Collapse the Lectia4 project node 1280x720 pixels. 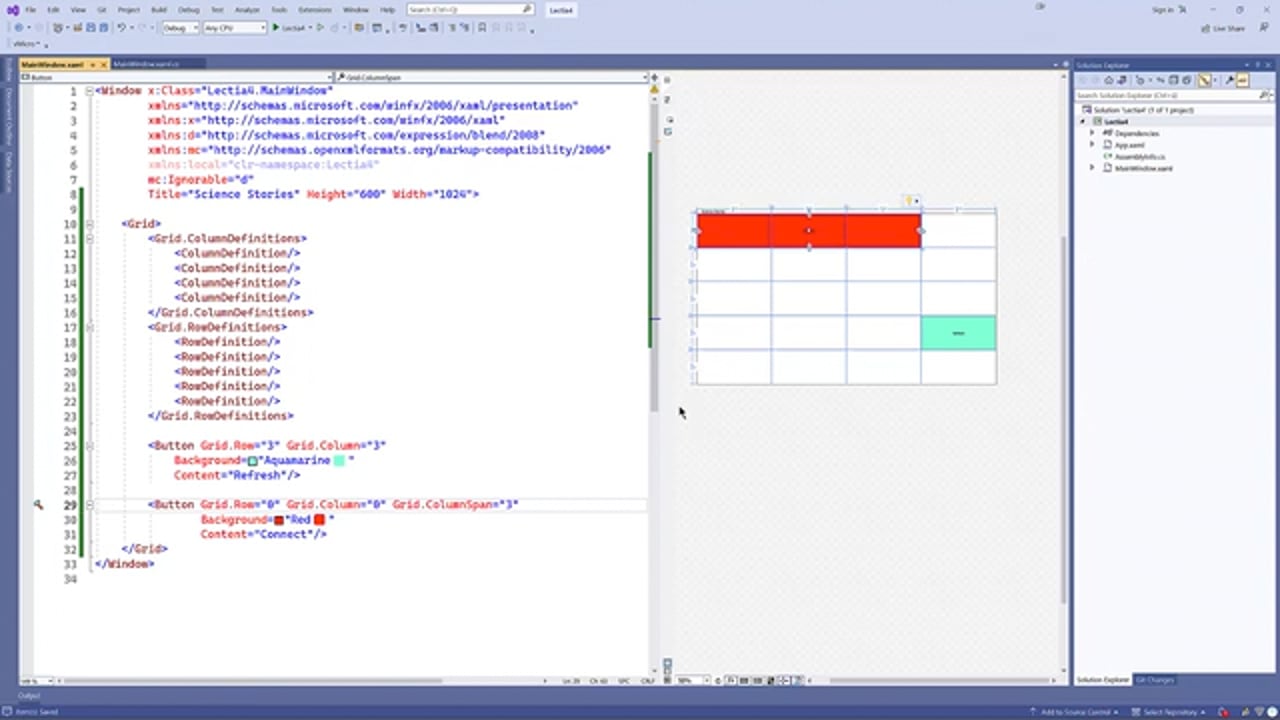pyautogui.click(x=1083, y=122)
